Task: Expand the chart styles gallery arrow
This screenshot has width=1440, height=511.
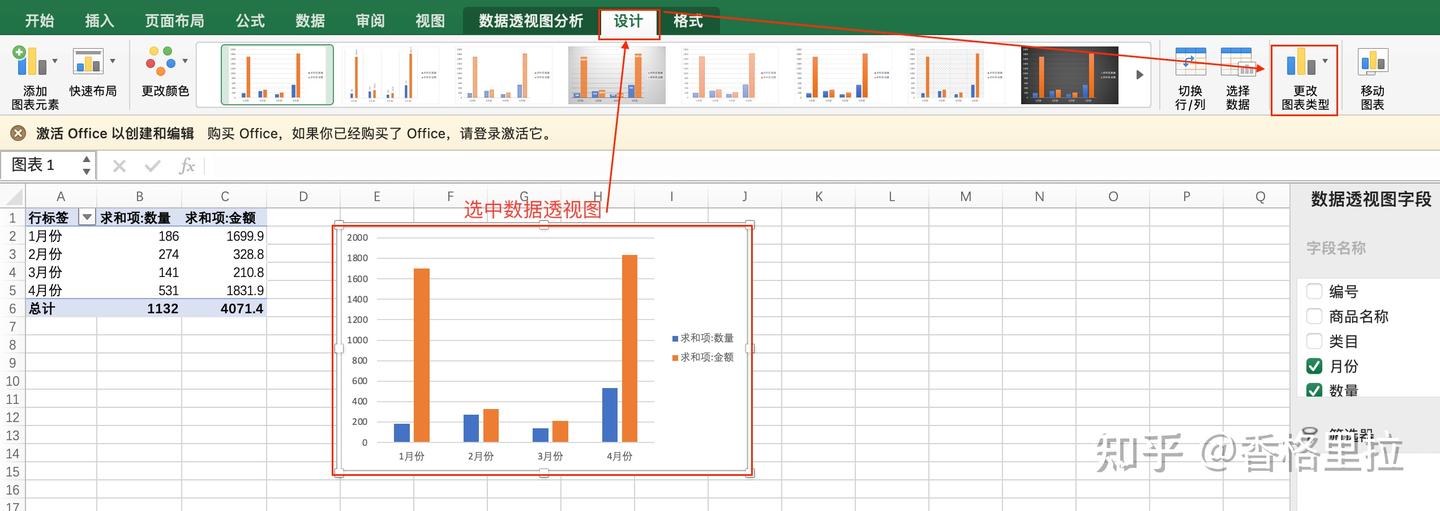Action: click(1139, 75)
